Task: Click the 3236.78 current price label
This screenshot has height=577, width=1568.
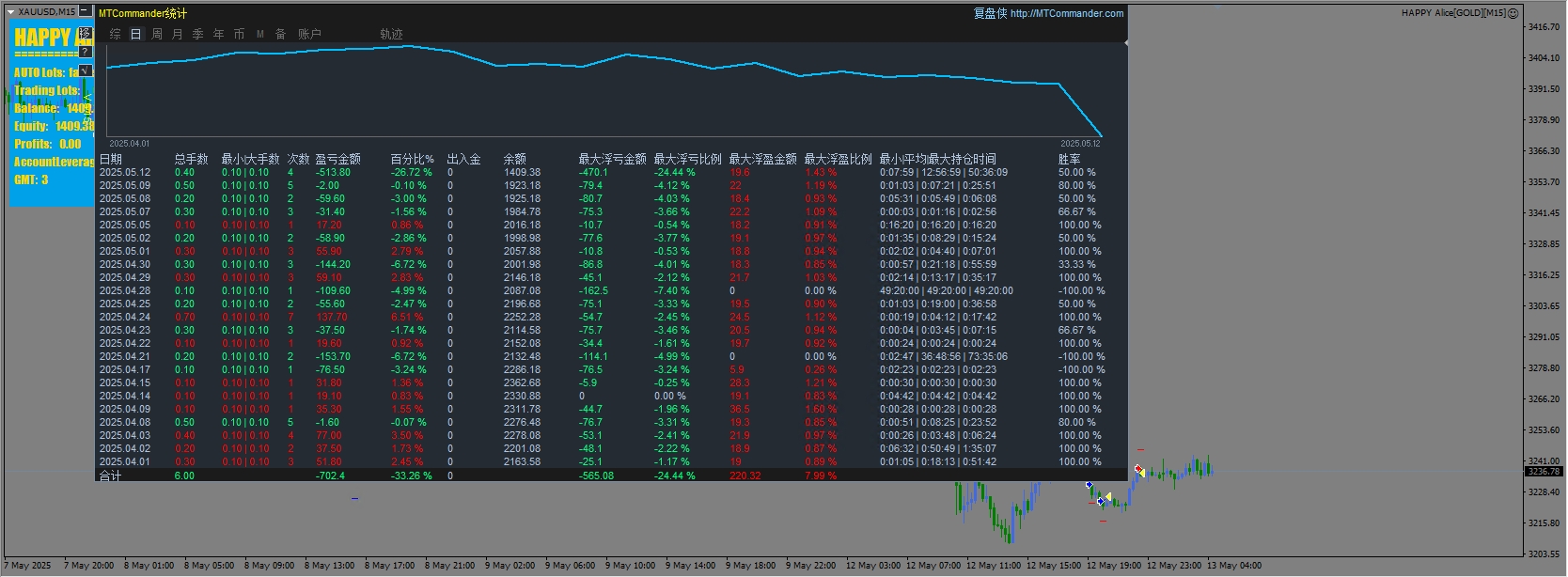Action: (1544, 472)
